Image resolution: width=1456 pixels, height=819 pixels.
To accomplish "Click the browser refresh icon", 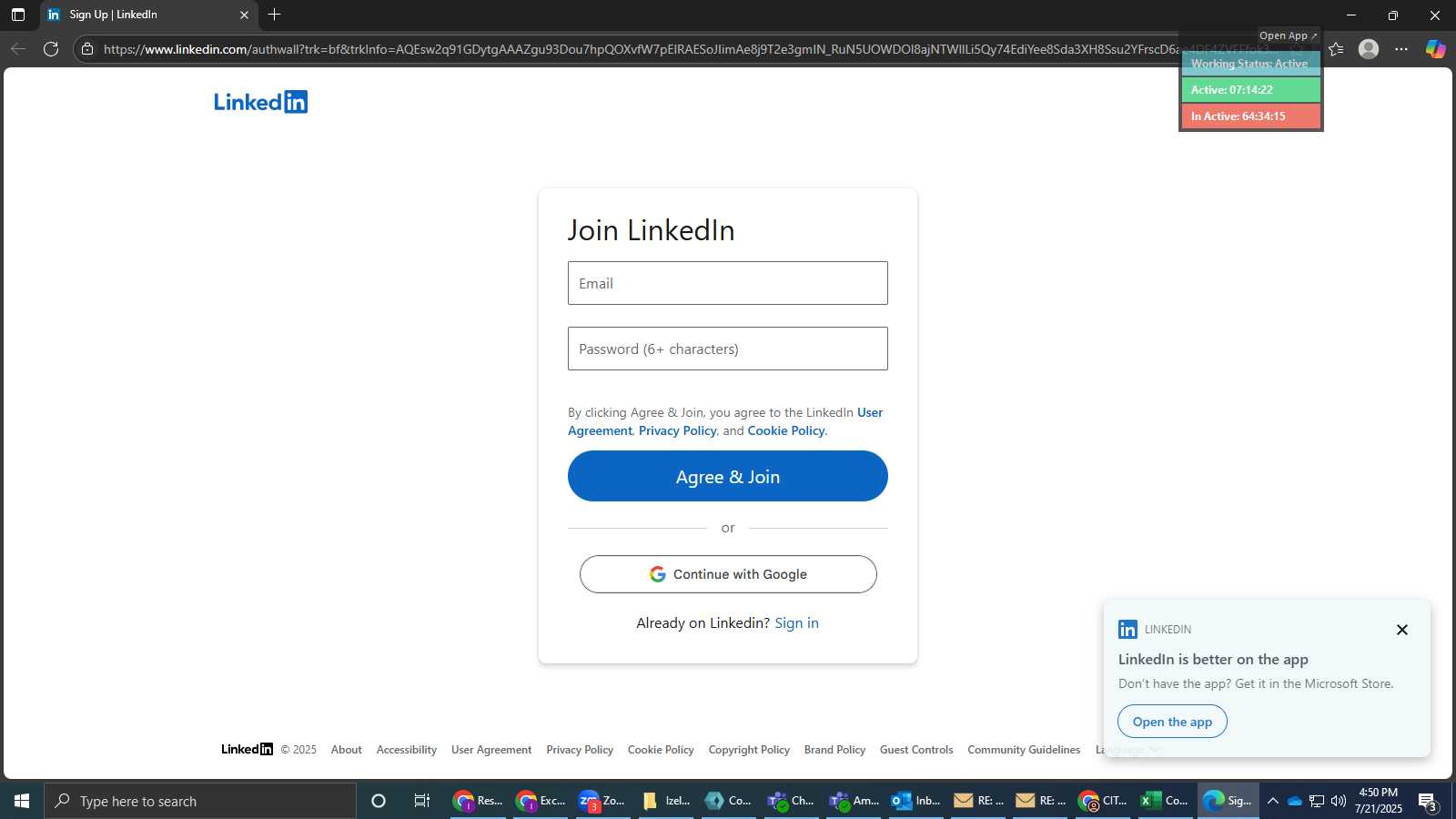I will (x=51, y=49).
